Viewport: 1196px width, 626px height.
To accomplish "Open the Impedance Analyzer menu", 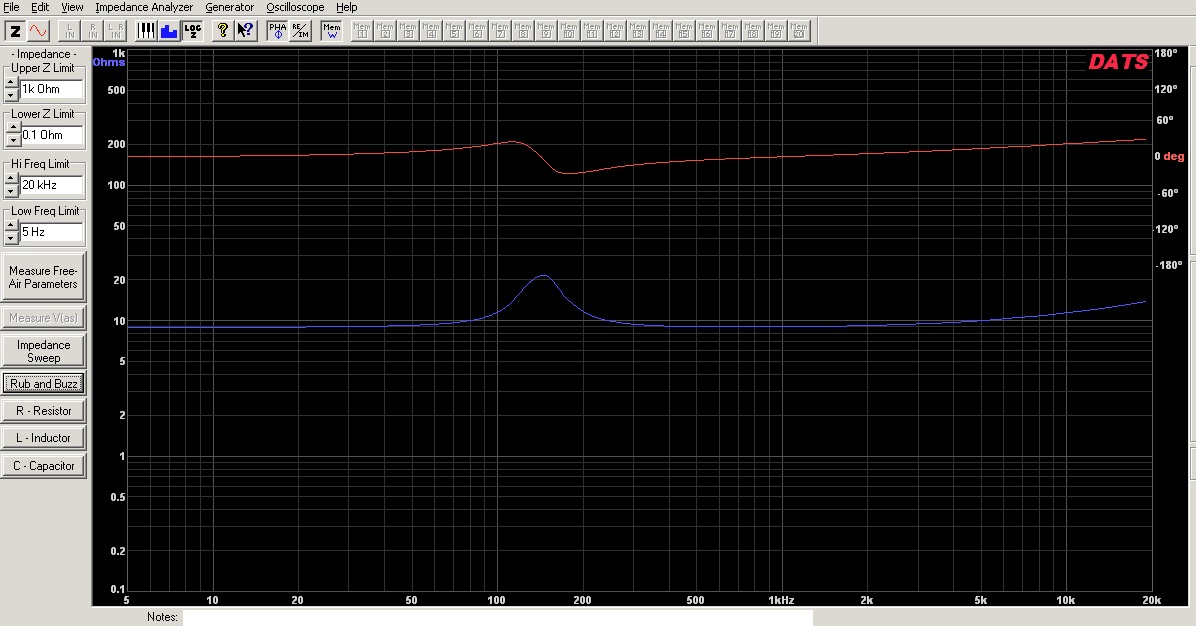I will (x=144, y=8).
